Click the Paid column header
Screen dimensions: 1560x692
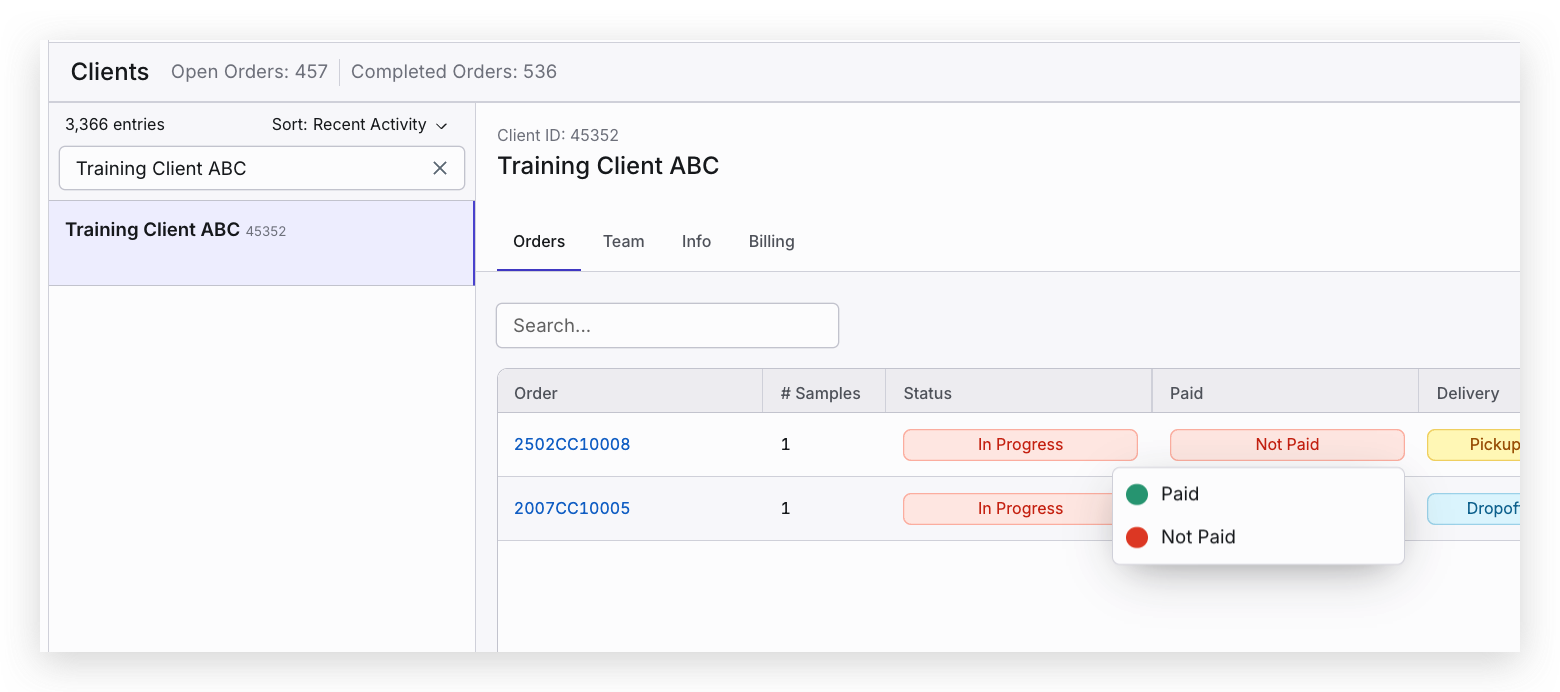1285,393
